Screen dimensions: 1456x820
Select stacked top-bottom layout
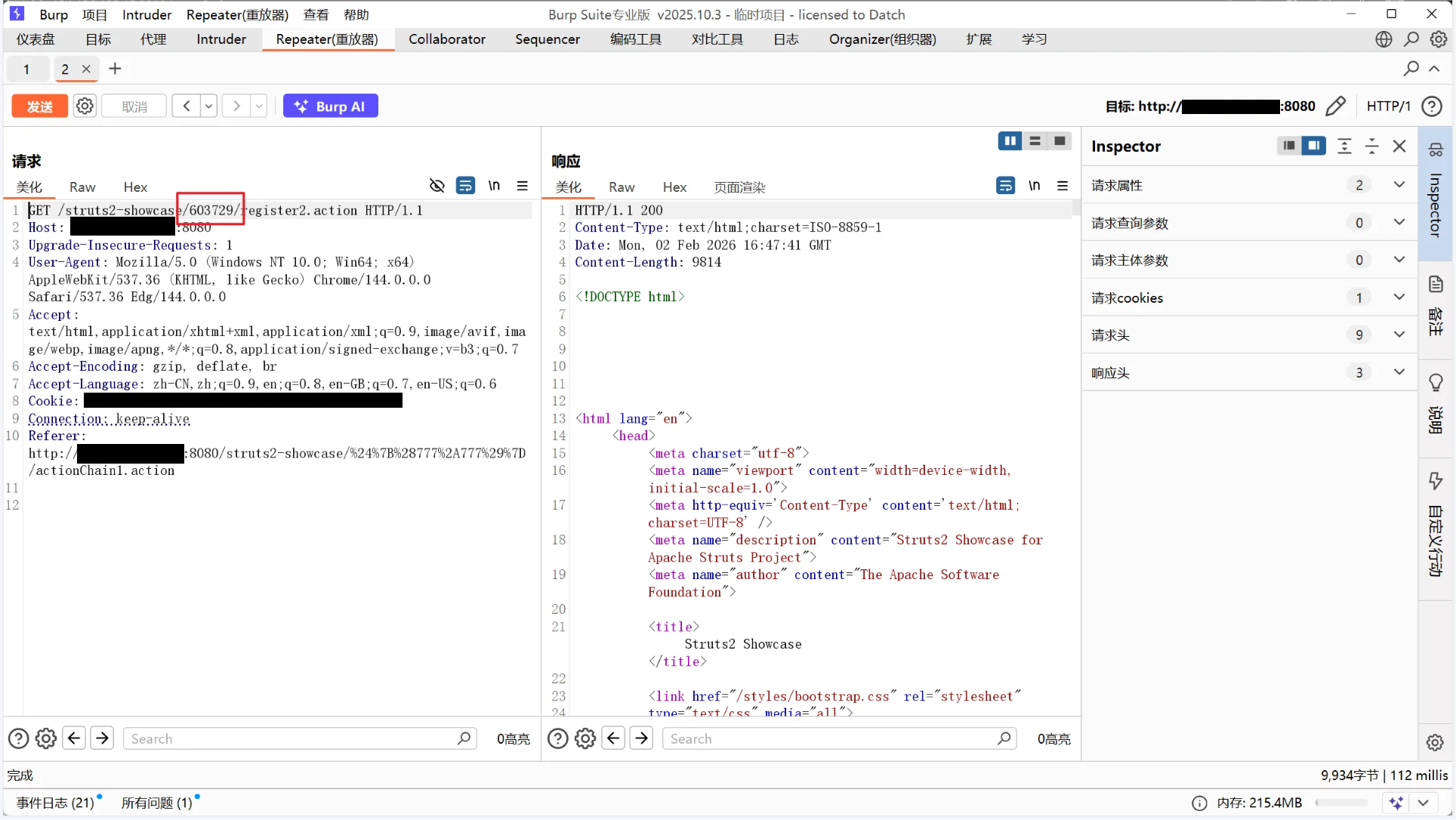pyautogui.click(x=1035, y=141)
